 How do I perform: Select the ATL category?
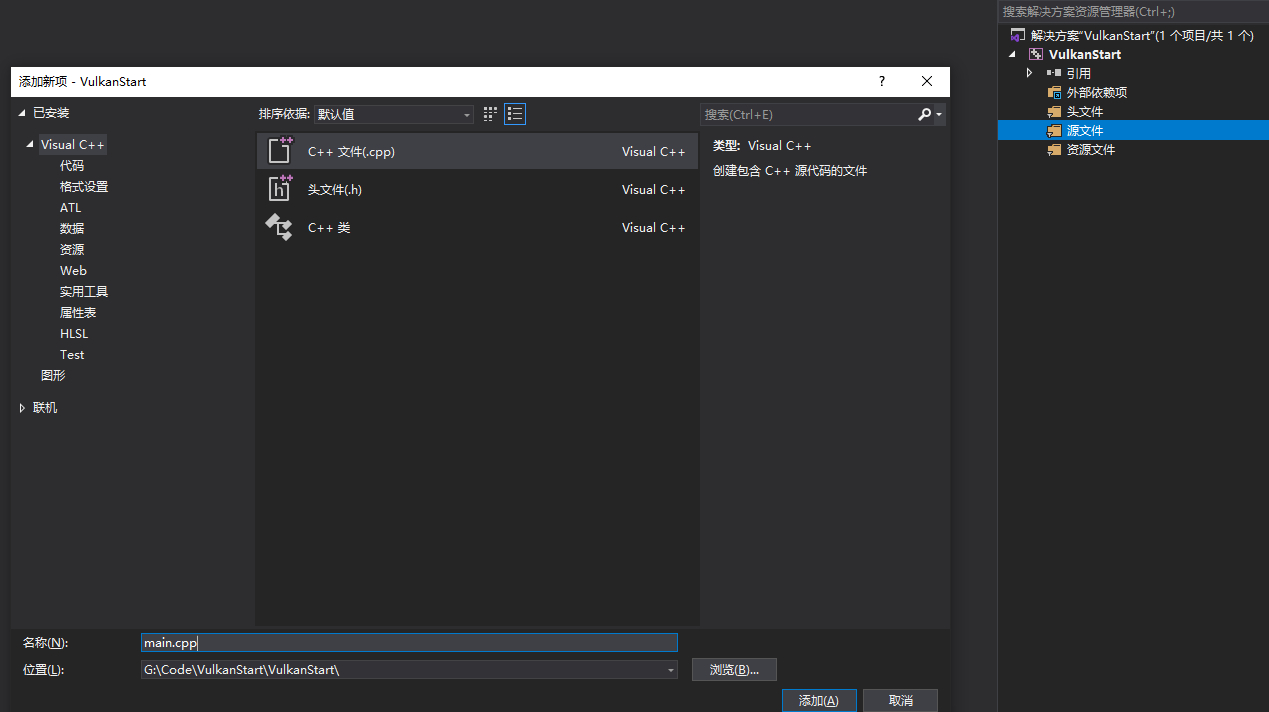coord(71,208)
